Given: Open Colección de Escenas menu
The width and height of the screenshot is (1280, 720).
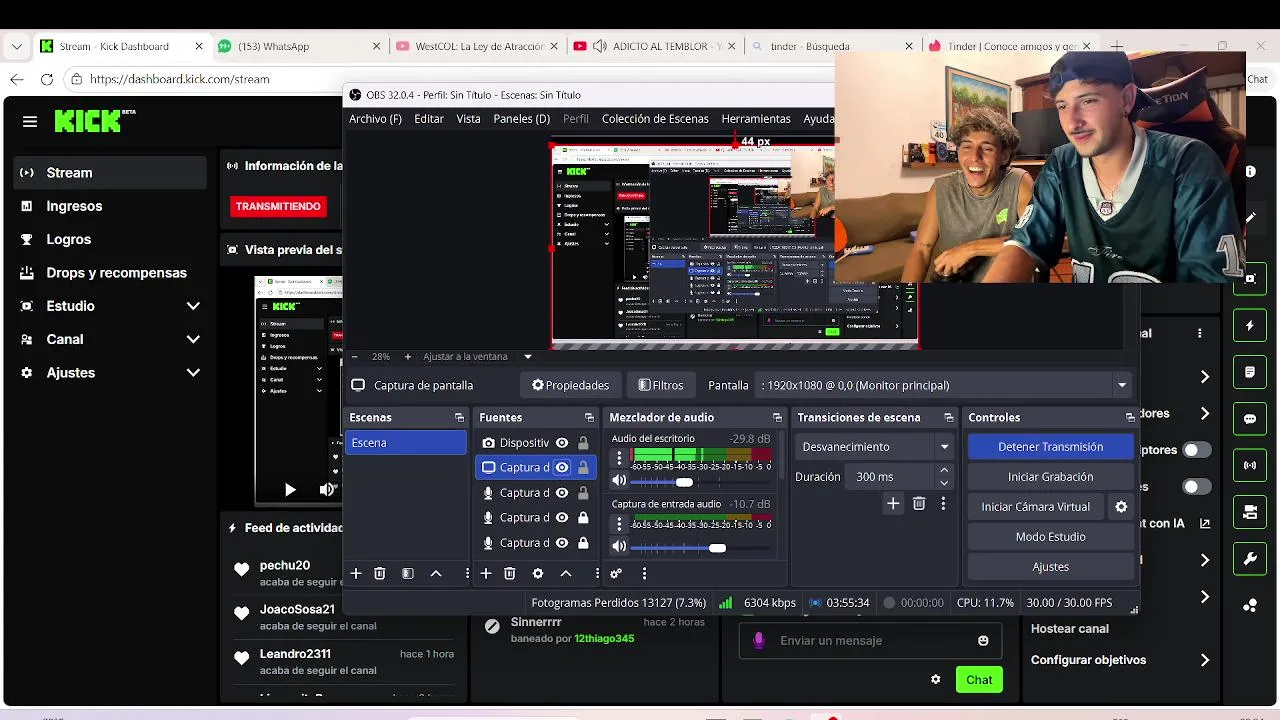Looking at the screenshot, I should click(655, 118).
